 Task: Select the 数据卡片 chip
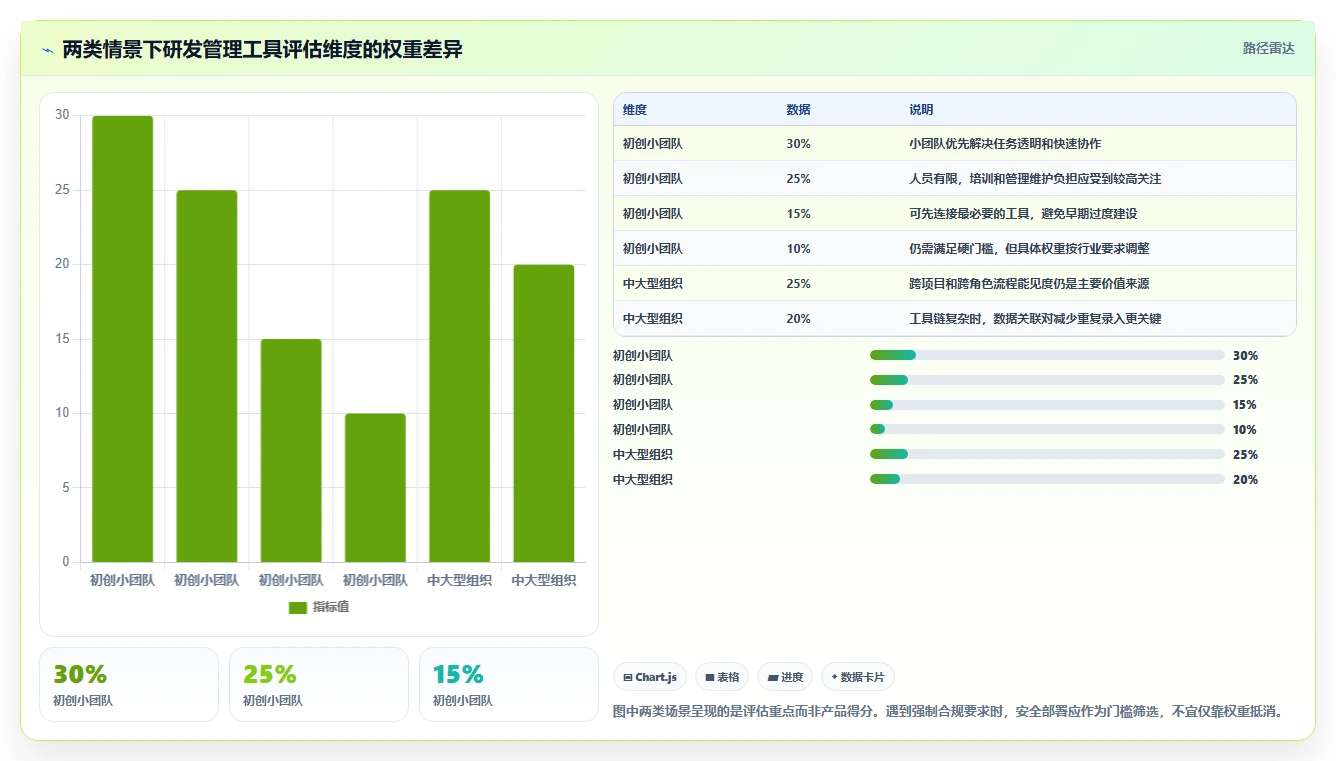click(858, 677)
